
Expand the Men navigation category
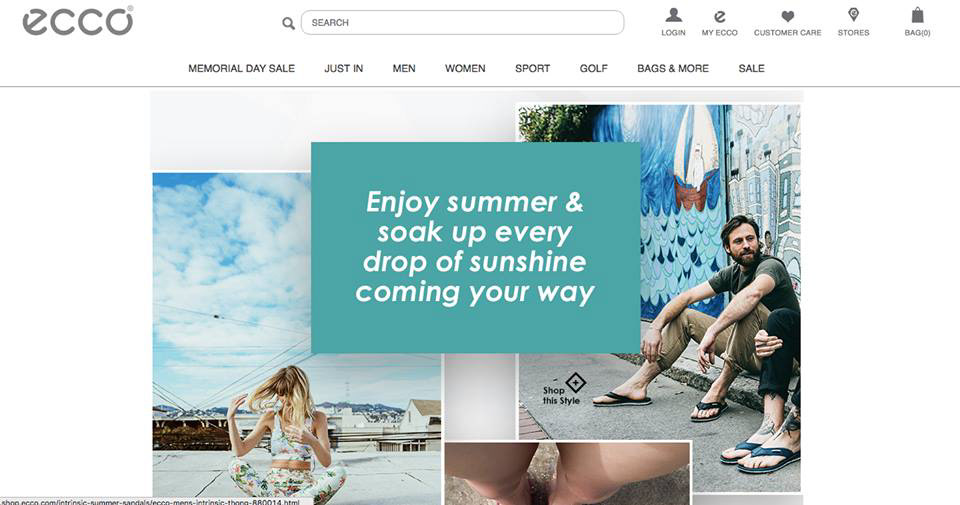(x=404, y=69)
